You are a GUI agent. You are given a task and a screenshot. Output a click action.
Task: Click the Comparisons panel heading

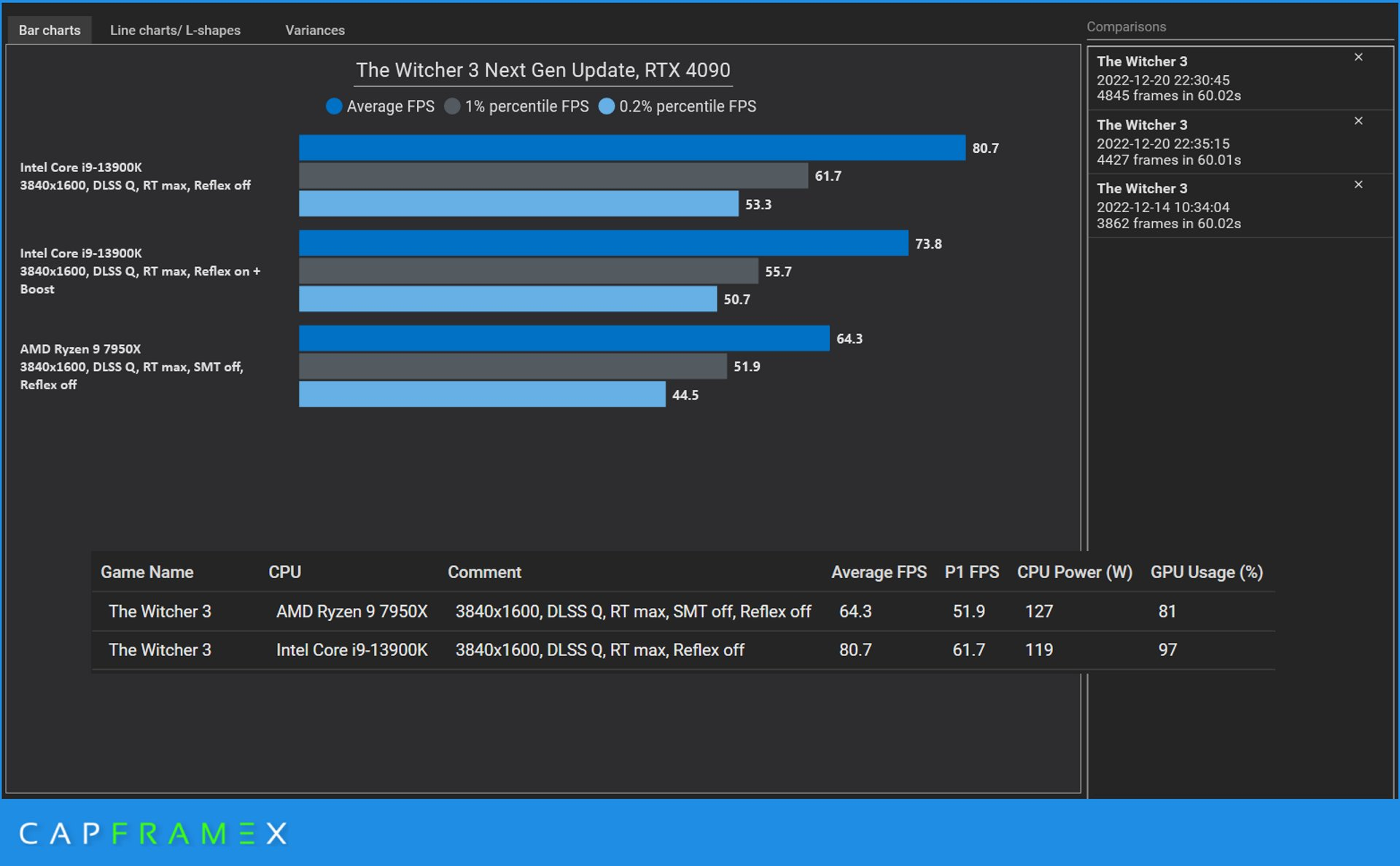(1126, 27)
